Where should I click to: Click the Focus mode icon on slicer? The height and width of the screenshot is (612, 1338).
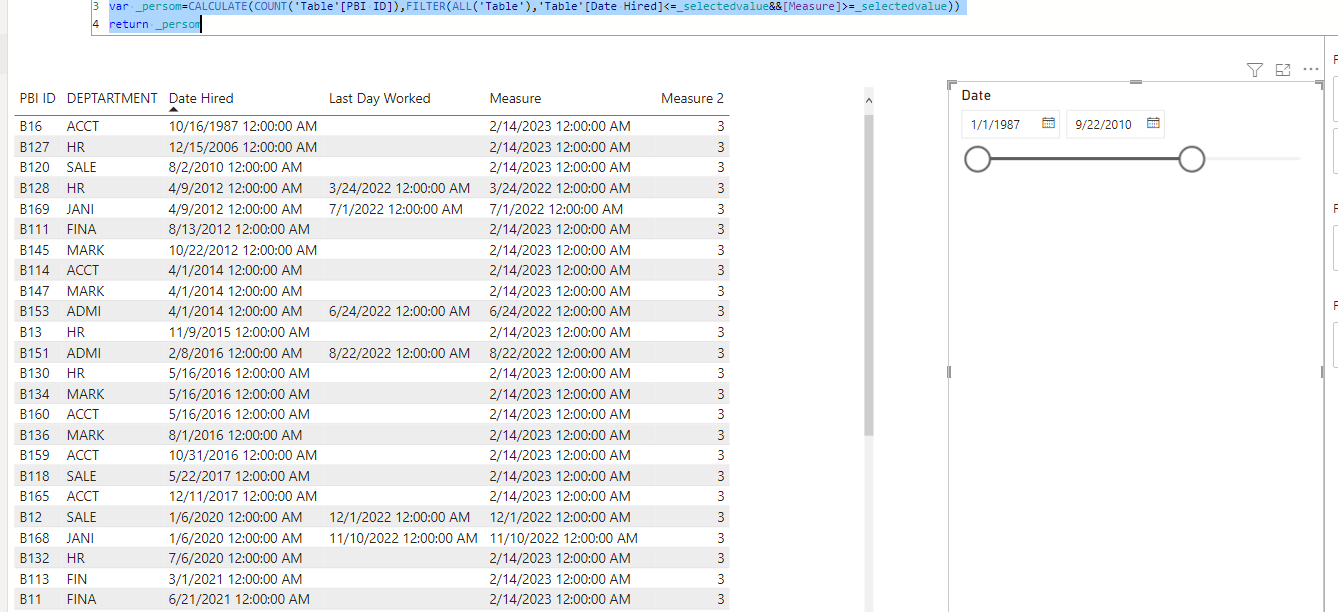coord(1284,70)
